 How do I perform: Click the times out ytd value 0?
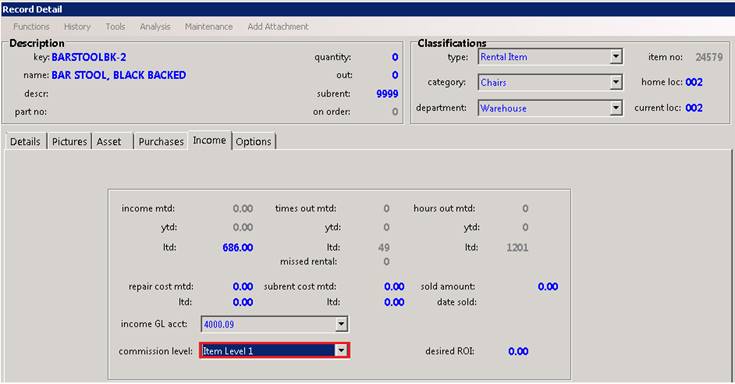(386, 227)
